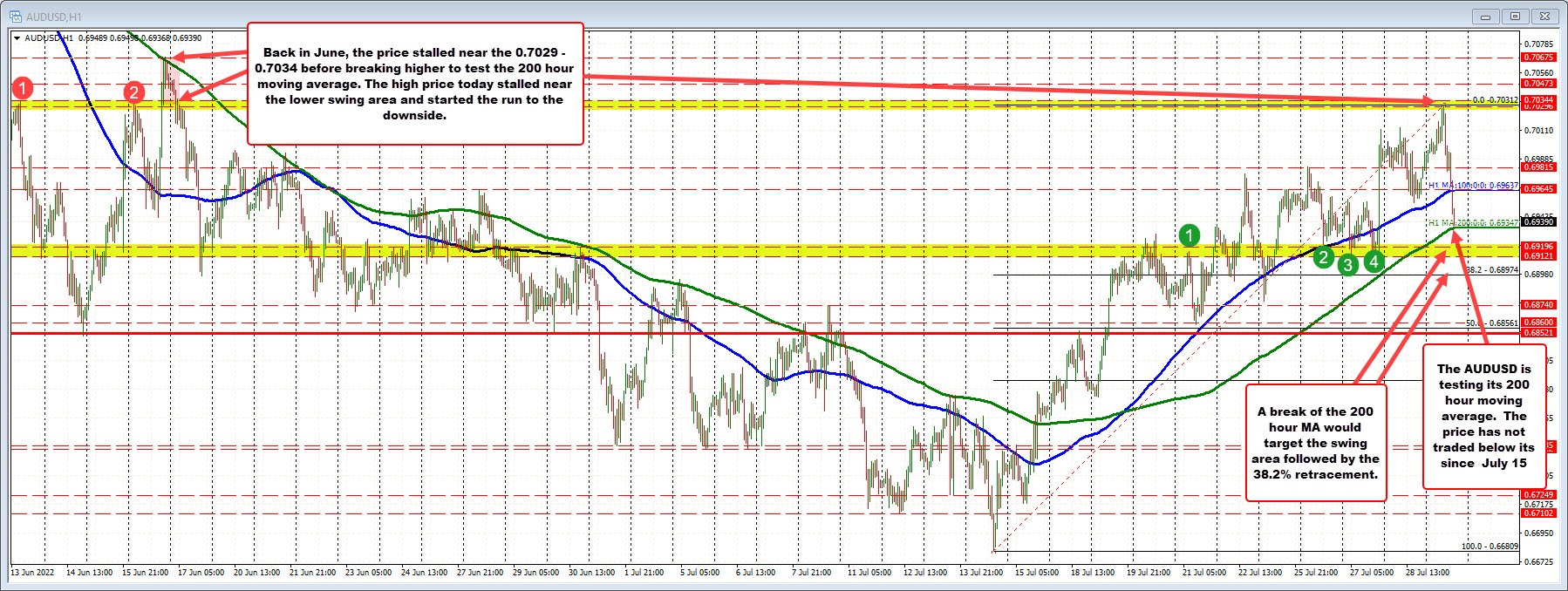
Task: Click the red 0.68521 price tag
Action: (1537, 332)
